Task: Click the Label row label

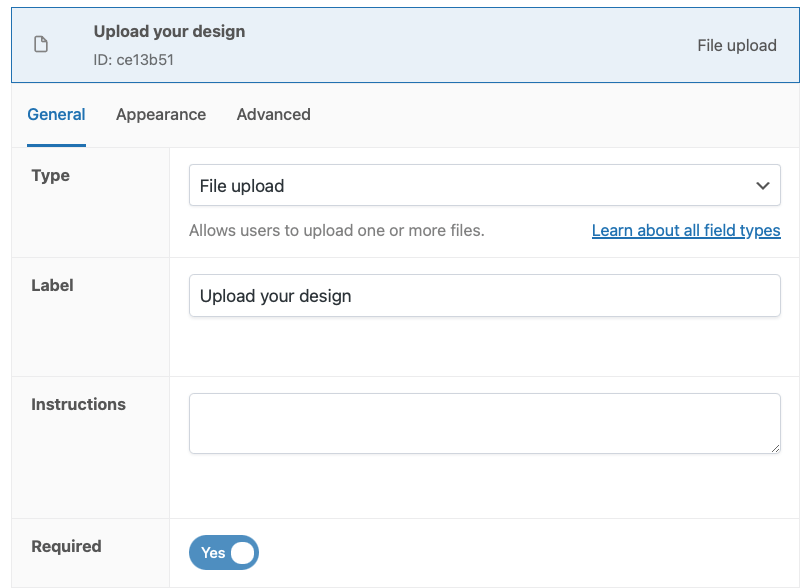Action: (53, 286)
